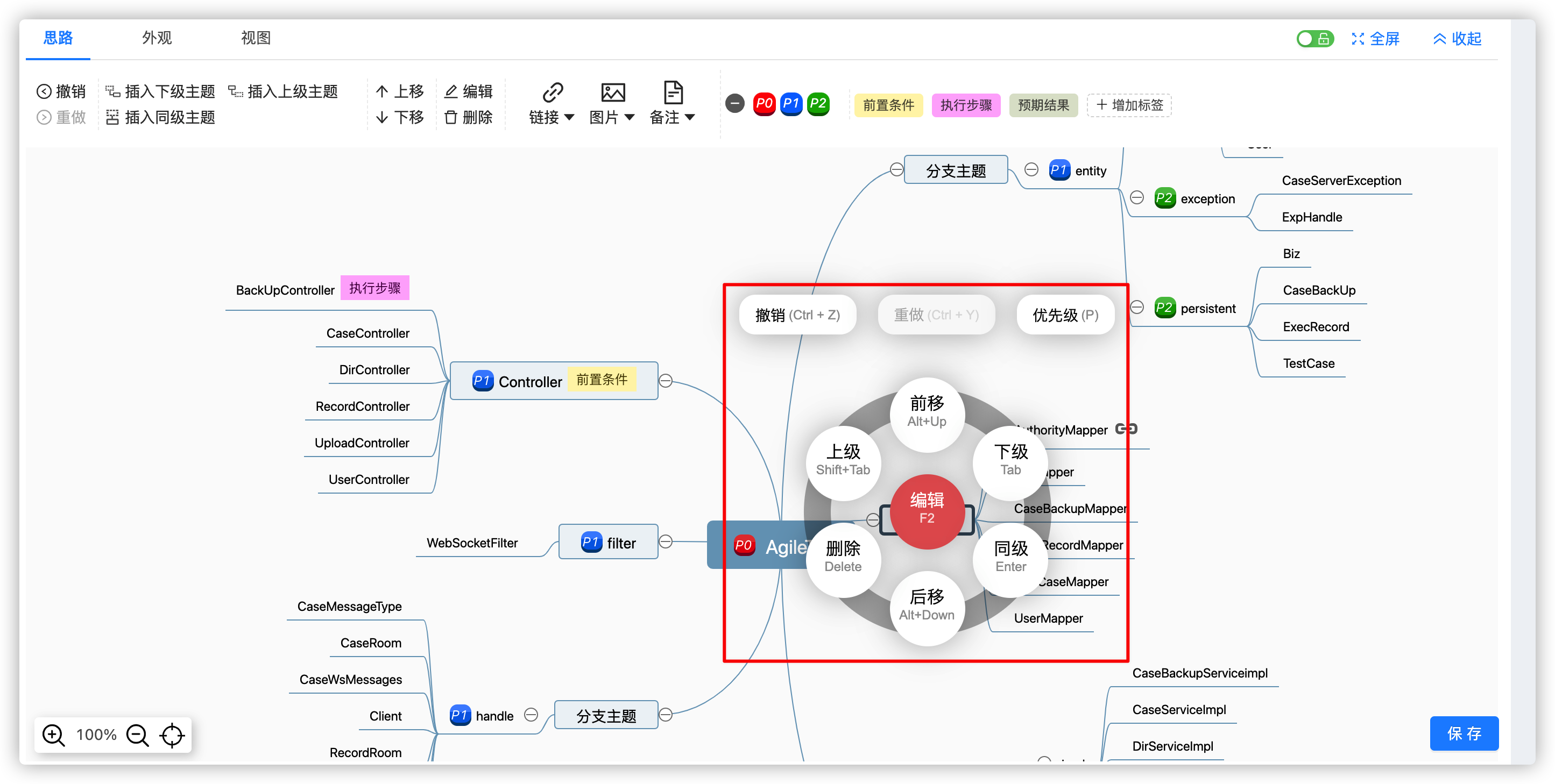Remove priority with the gray minus circle
The width and height of the screenshot is (1555, 784).
click(734, 104)
